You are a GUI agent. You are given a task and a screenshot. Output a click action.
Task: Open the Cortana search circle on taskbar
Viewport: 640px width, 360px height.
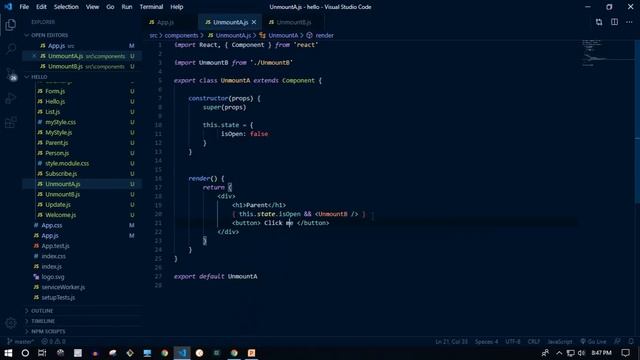(25, 353)
